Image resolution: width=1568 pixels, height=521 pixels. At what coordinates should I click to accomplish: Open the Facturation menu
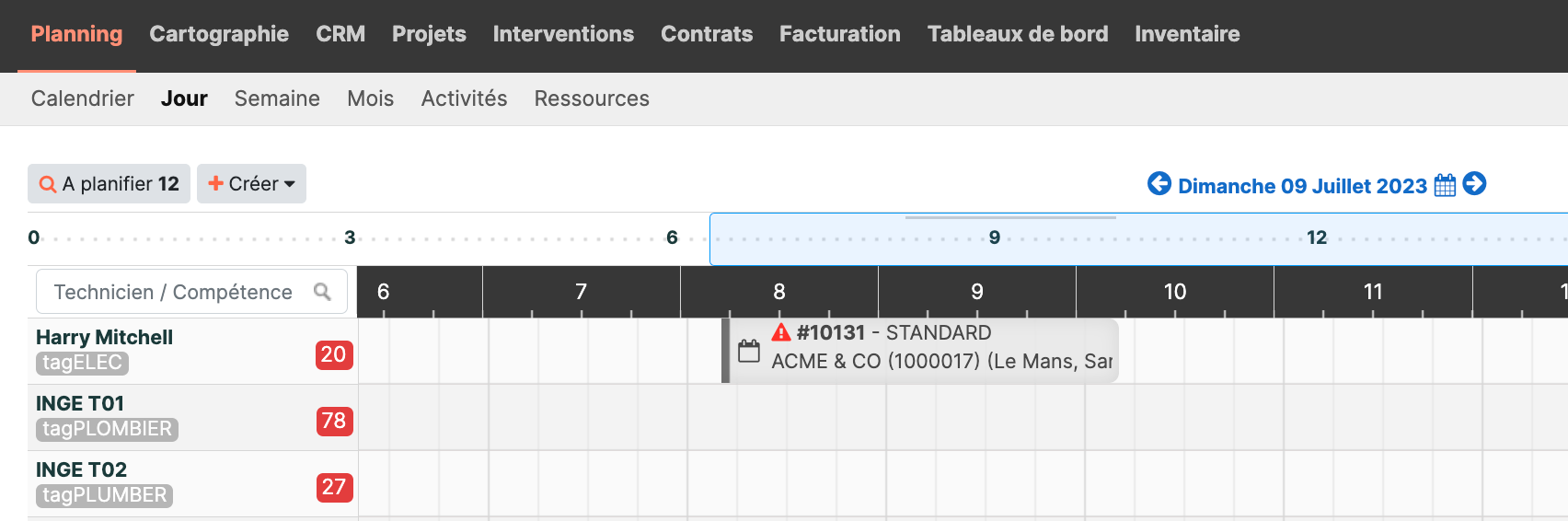[839, 34]
